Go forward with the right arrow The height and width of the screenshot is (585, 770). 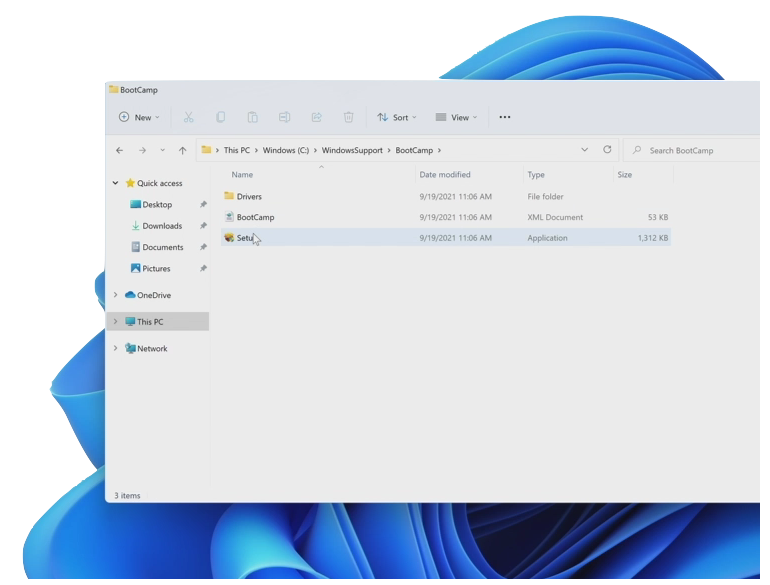(142, 150)
